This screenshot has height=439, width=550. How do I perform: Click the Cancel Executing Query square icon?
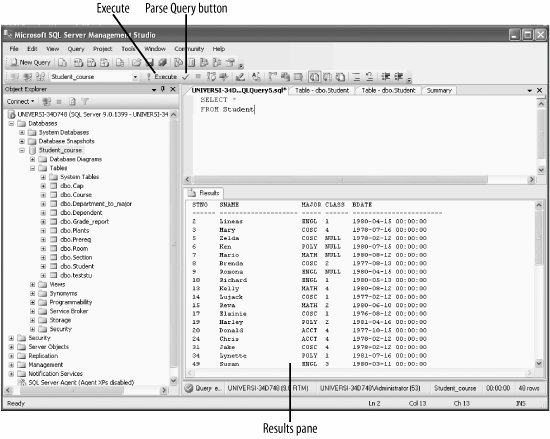[198, 76]
